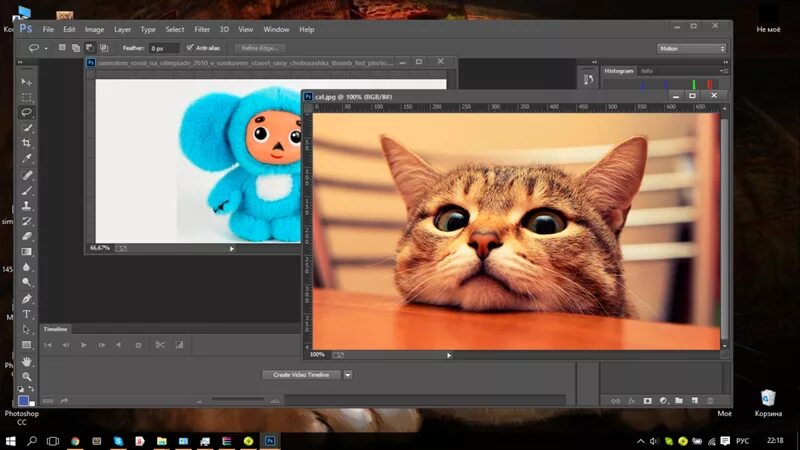Viewport: 800px width, 450px height.
Task: Open the History panel icon
Action: (588, 80)
